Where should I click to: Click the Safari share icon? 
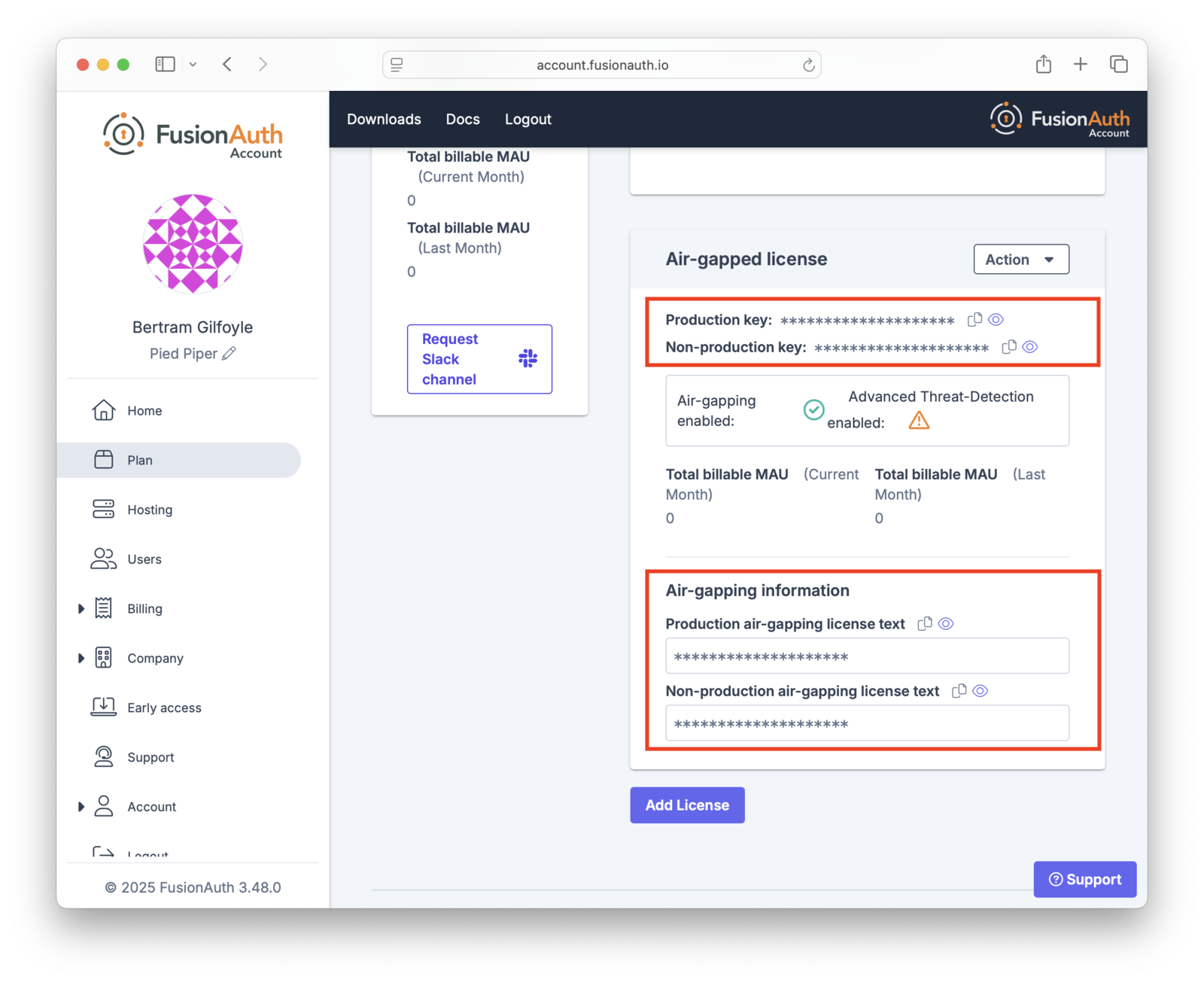[1043, 65]
